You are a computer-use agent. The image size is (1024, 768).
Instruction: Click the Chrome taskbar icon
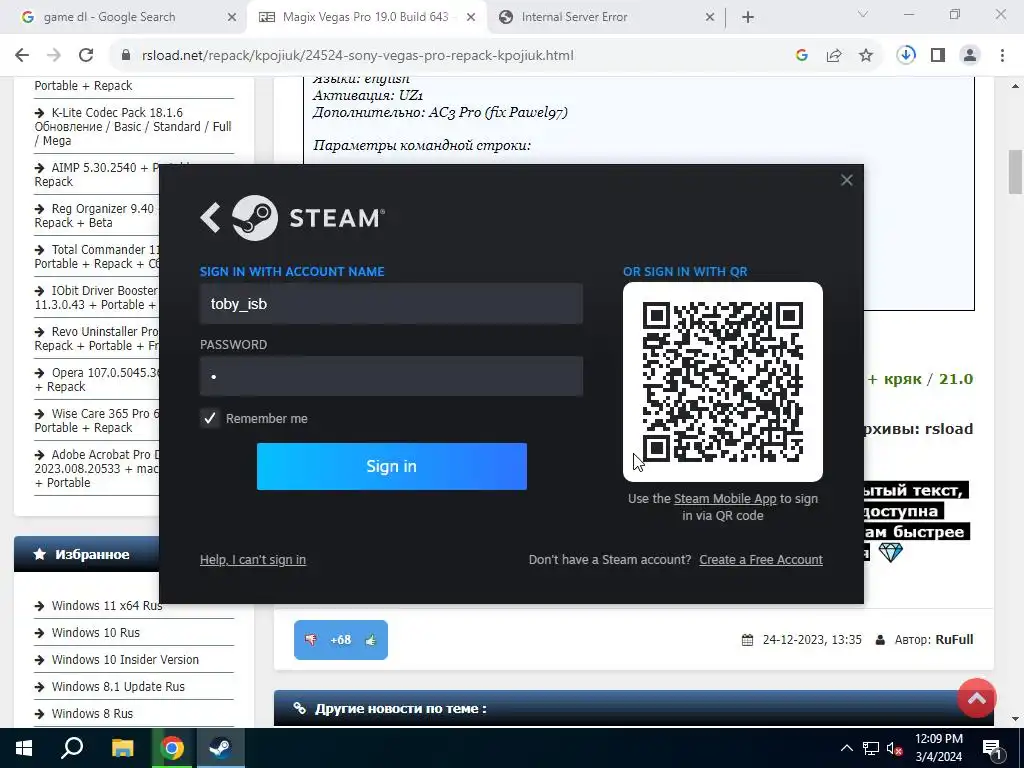(x=172, y=748)
